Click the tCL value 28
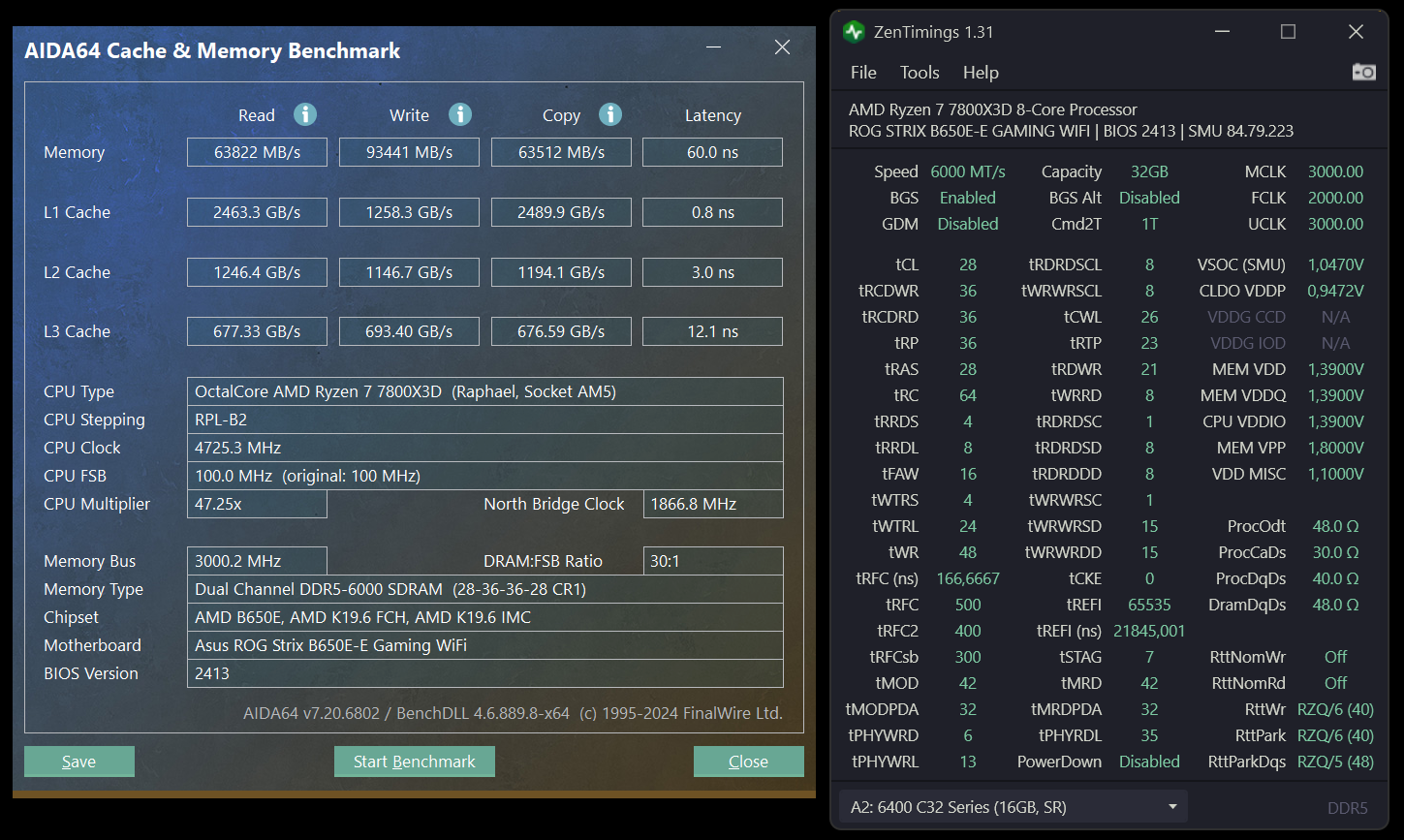This screenshot has height=840, width=1404. click(968, 264)
